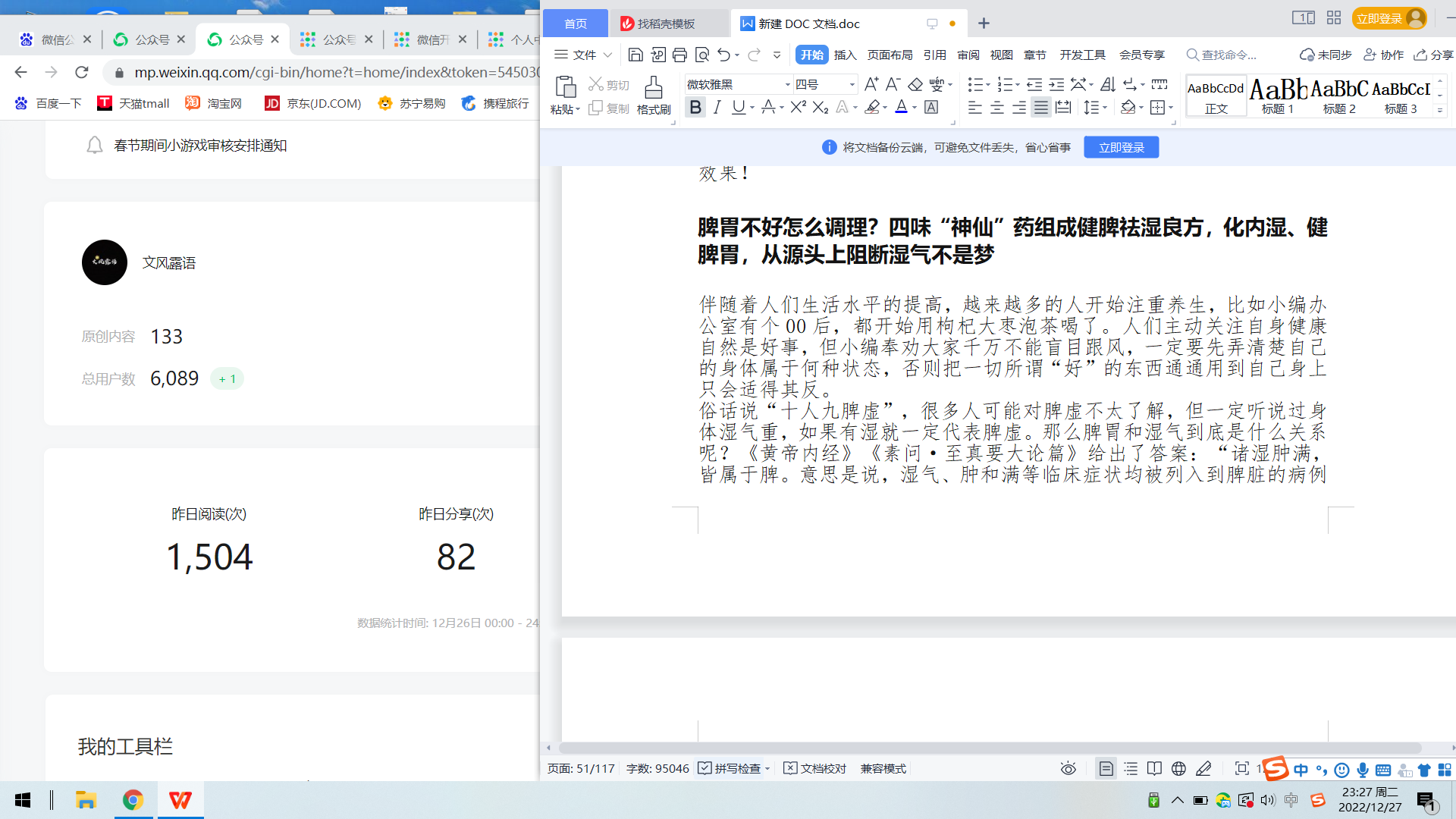Click the 查找命令 search field
The image size is (1456, 819).
(1228, 55)
